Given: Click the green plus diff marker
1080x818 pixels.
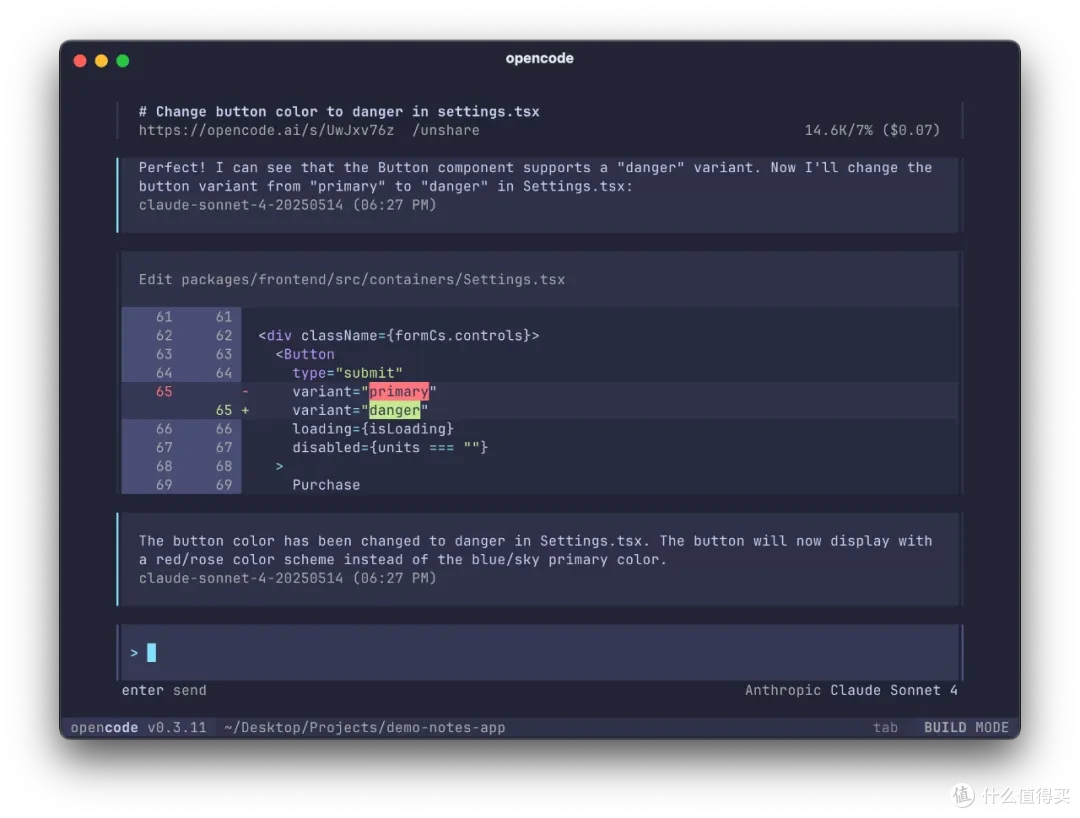Looking at the screenshot, I should click(x=245, y=410).
